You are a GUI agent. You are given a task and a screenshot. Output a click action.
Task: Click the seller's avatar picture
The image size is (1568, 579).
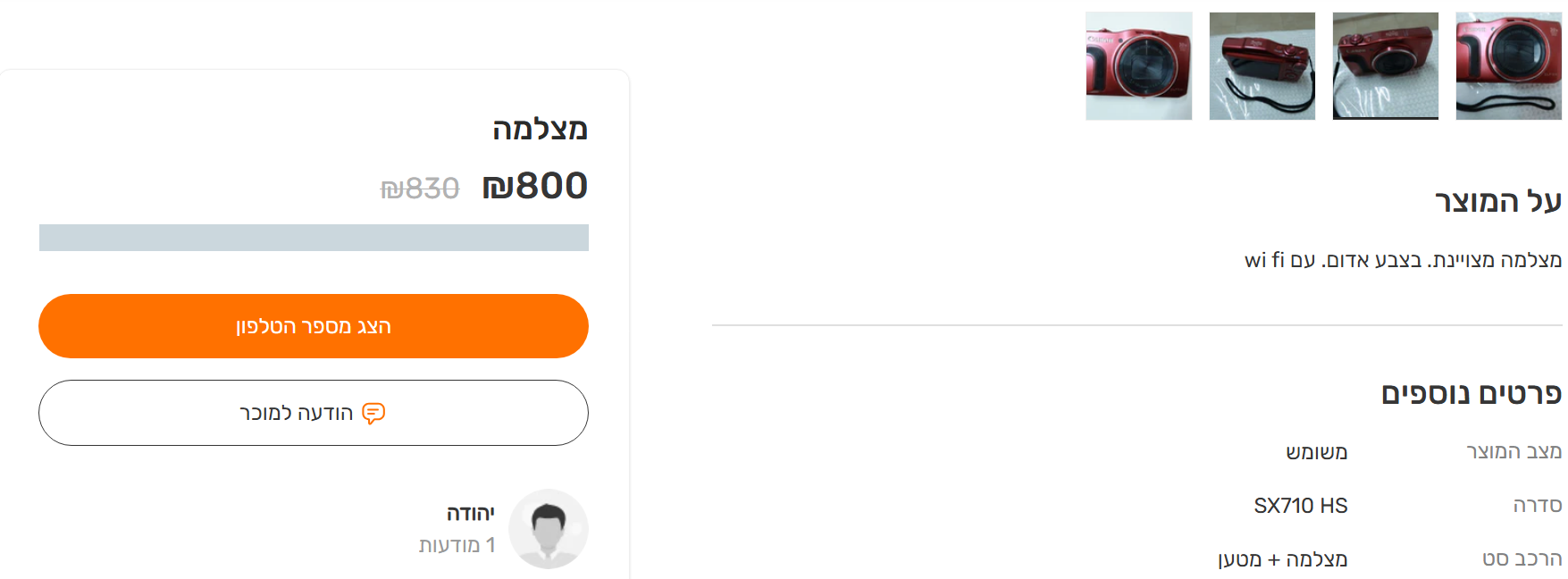[548, 528]
